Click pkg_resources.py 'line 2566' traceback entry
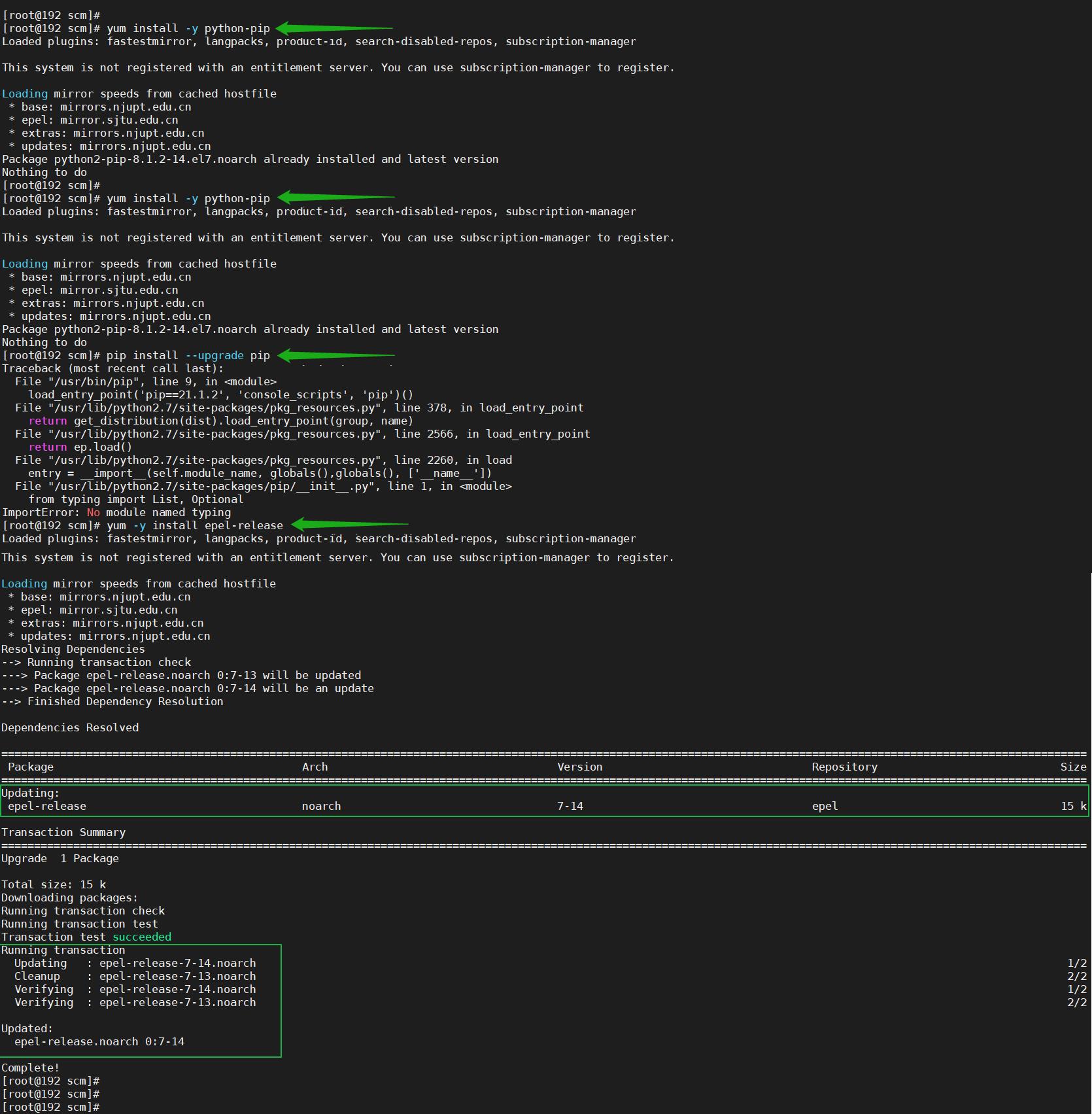Viewport: 1092px width, 1114px height. tap(303, 434)
